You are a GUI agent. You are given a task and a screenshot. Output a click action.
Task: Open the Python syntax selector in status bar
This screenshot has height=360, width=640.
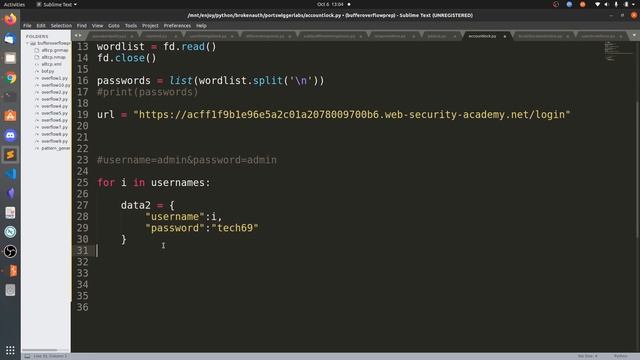pos(620,356)
